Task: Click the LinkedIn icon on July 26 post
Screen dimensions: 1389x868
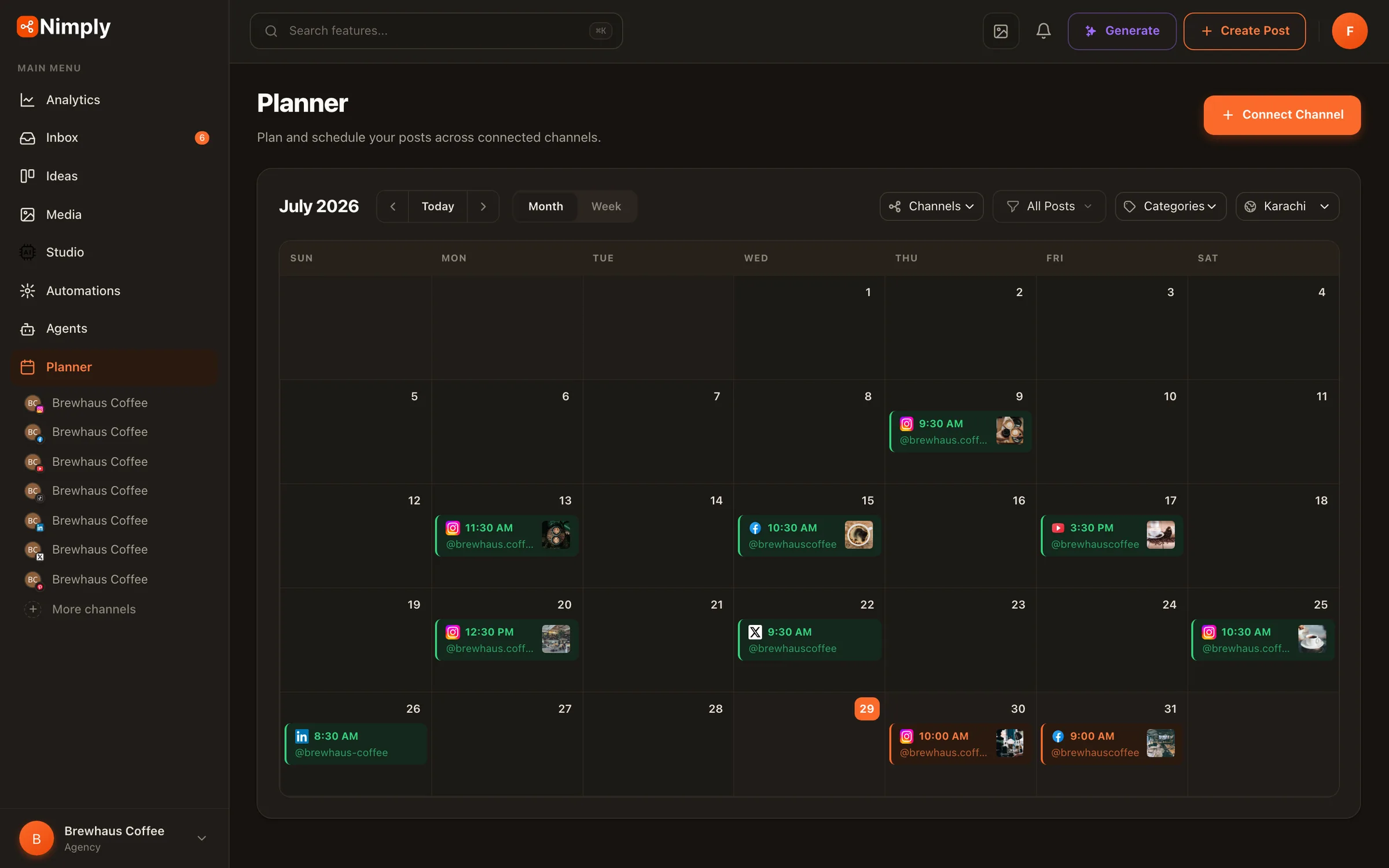Action: pyautogui.click(x=302, y=736)
